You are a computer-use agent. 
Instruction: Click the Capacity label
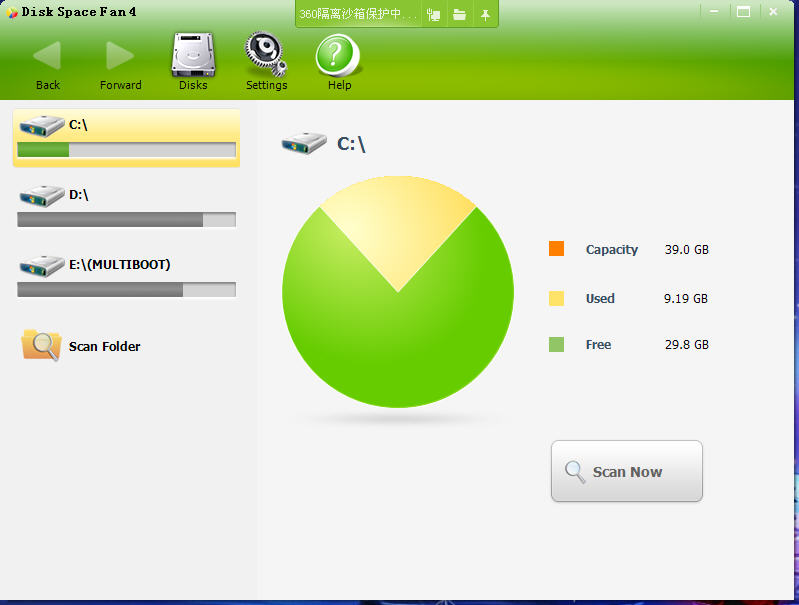point(611,250)
